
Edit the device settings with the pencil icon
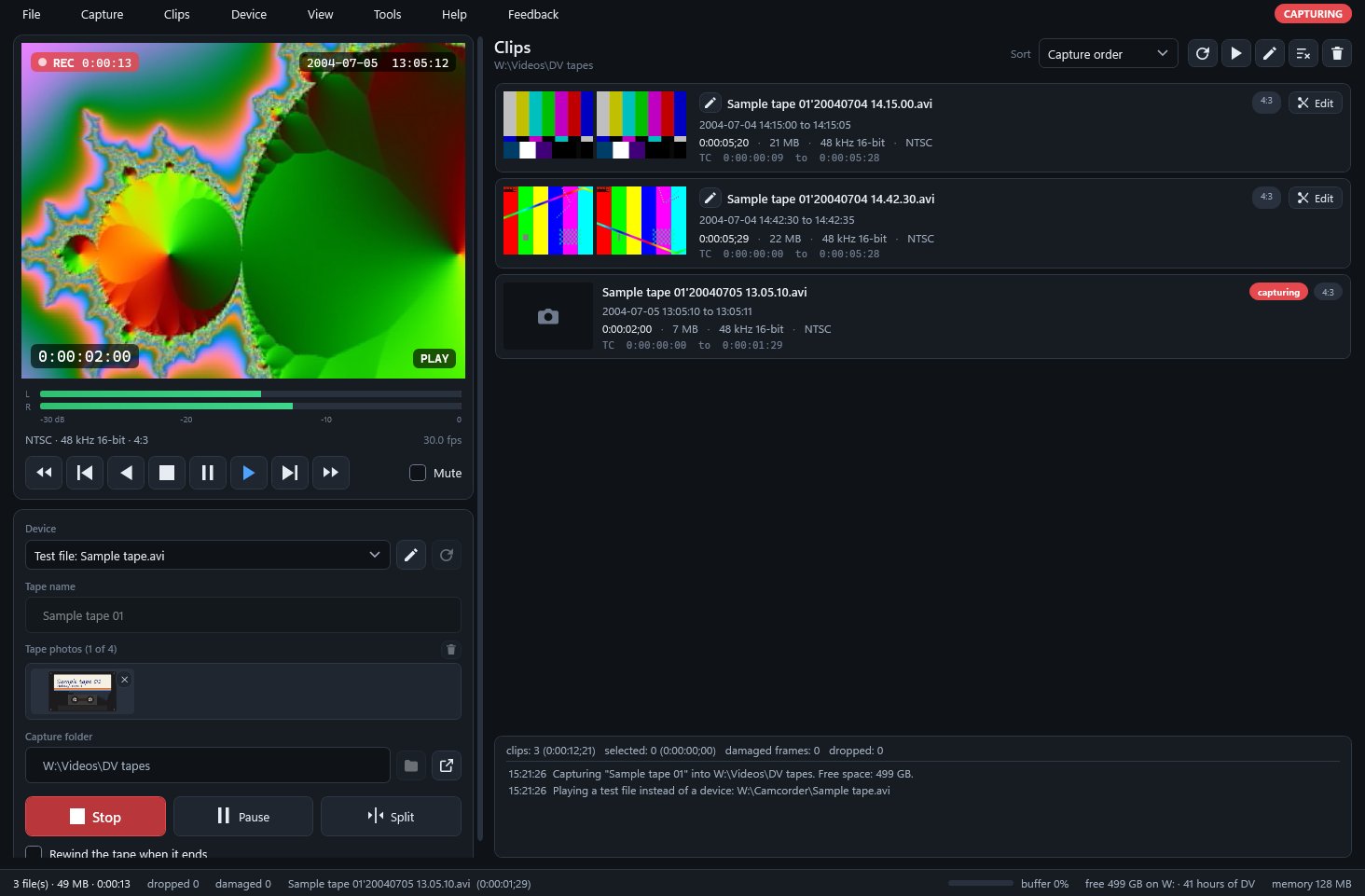pos(411,555)
